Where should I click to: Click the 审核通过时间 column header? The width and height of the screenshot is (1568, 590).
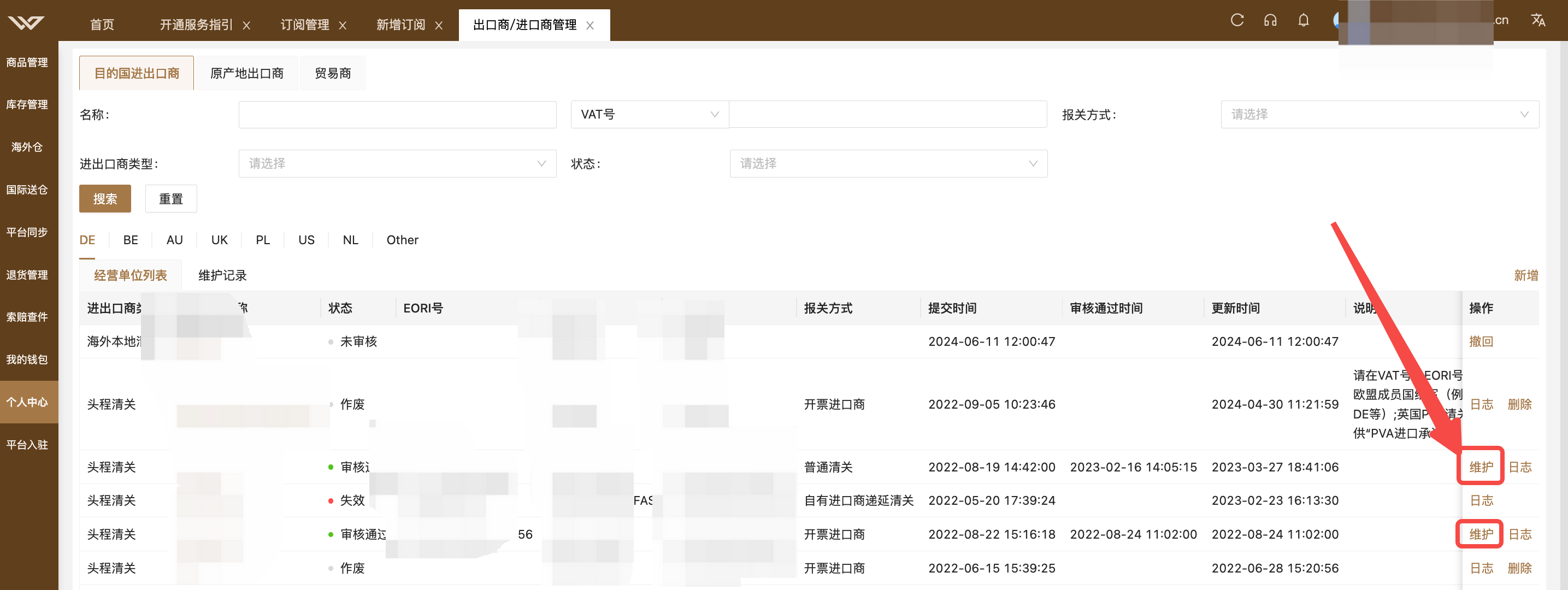coord(1106,308)
